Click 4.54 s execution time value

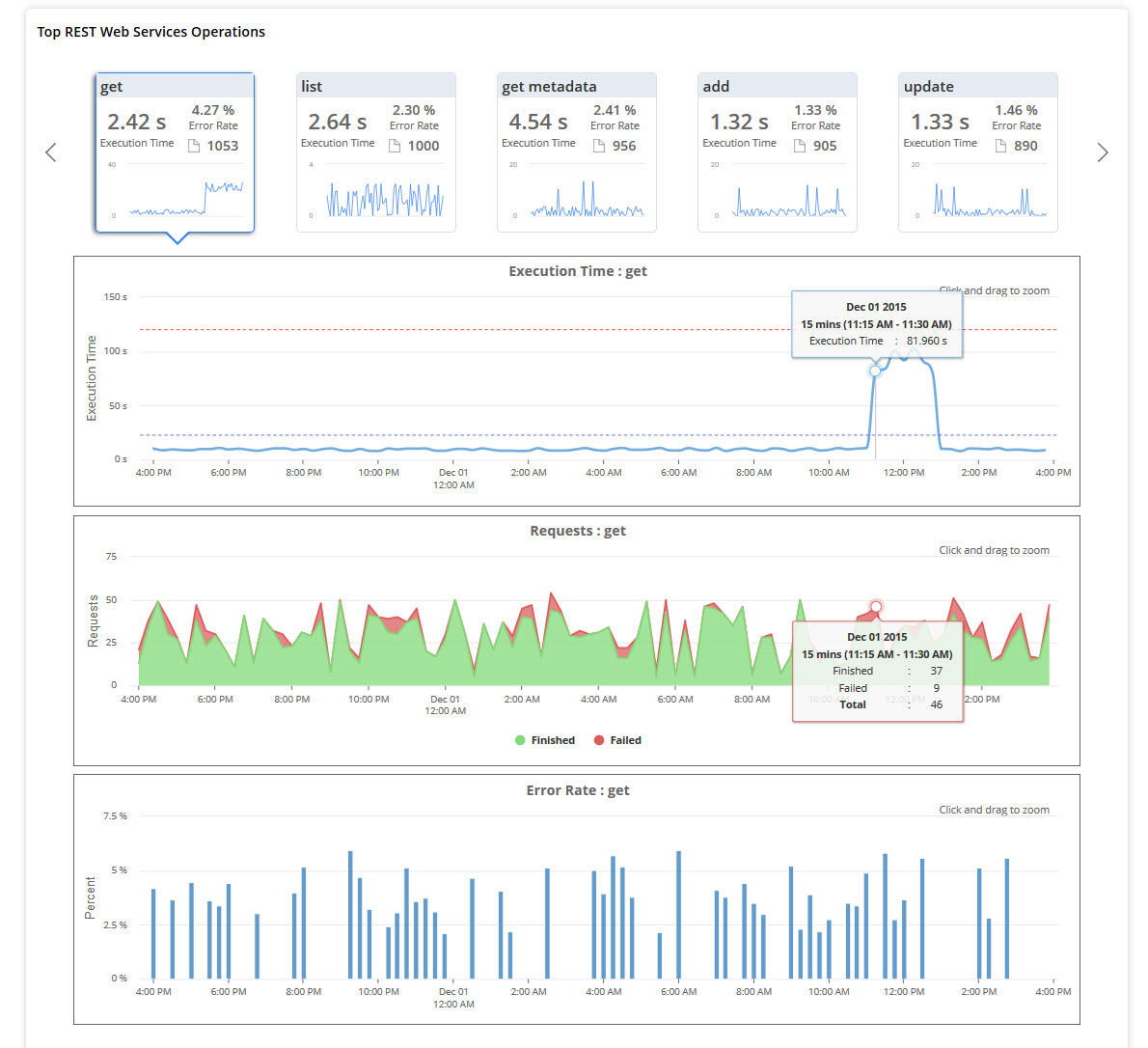pyautogui.click(x=538, y=122)
